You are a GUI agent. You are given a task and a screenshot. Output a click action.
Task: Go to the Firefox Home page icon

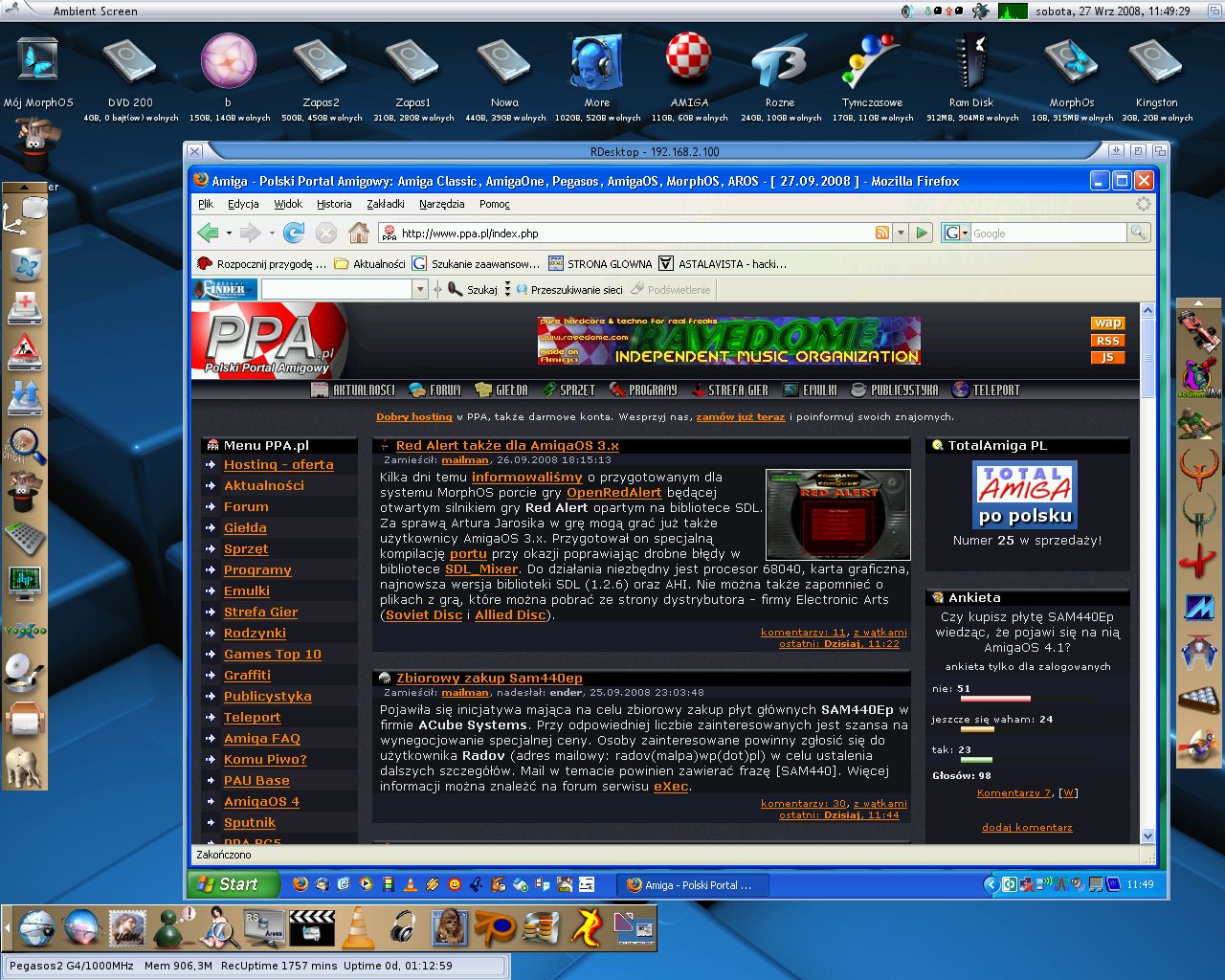tap(359, 233)
